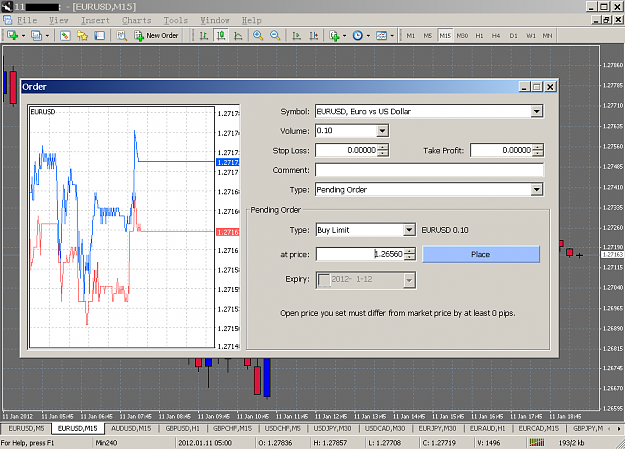Toggle the Market Watch window icon
The width and height of the screenshot is (625, 449).
tap(65, 35)
